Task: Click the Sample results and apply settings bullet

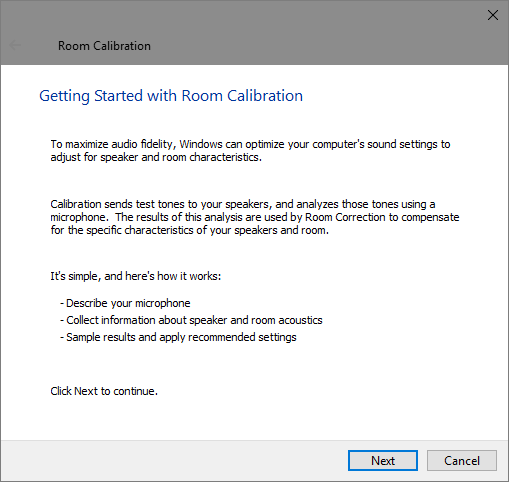Action: click(178, 337)
